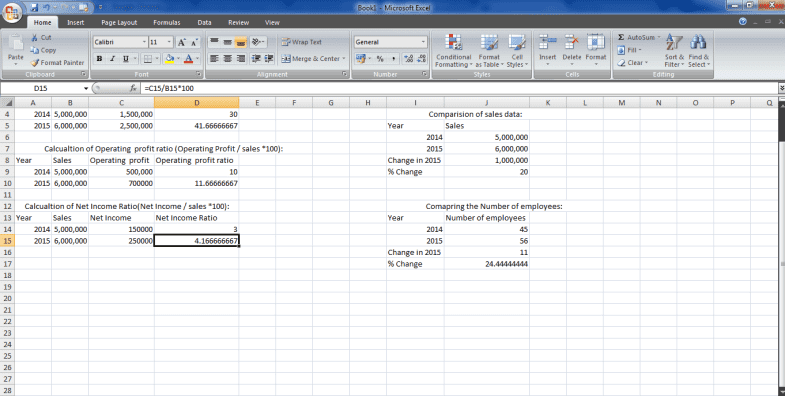The image size is (785, 396).
Task: Open the Office Button menu
Action: click(x=12, y=13)
